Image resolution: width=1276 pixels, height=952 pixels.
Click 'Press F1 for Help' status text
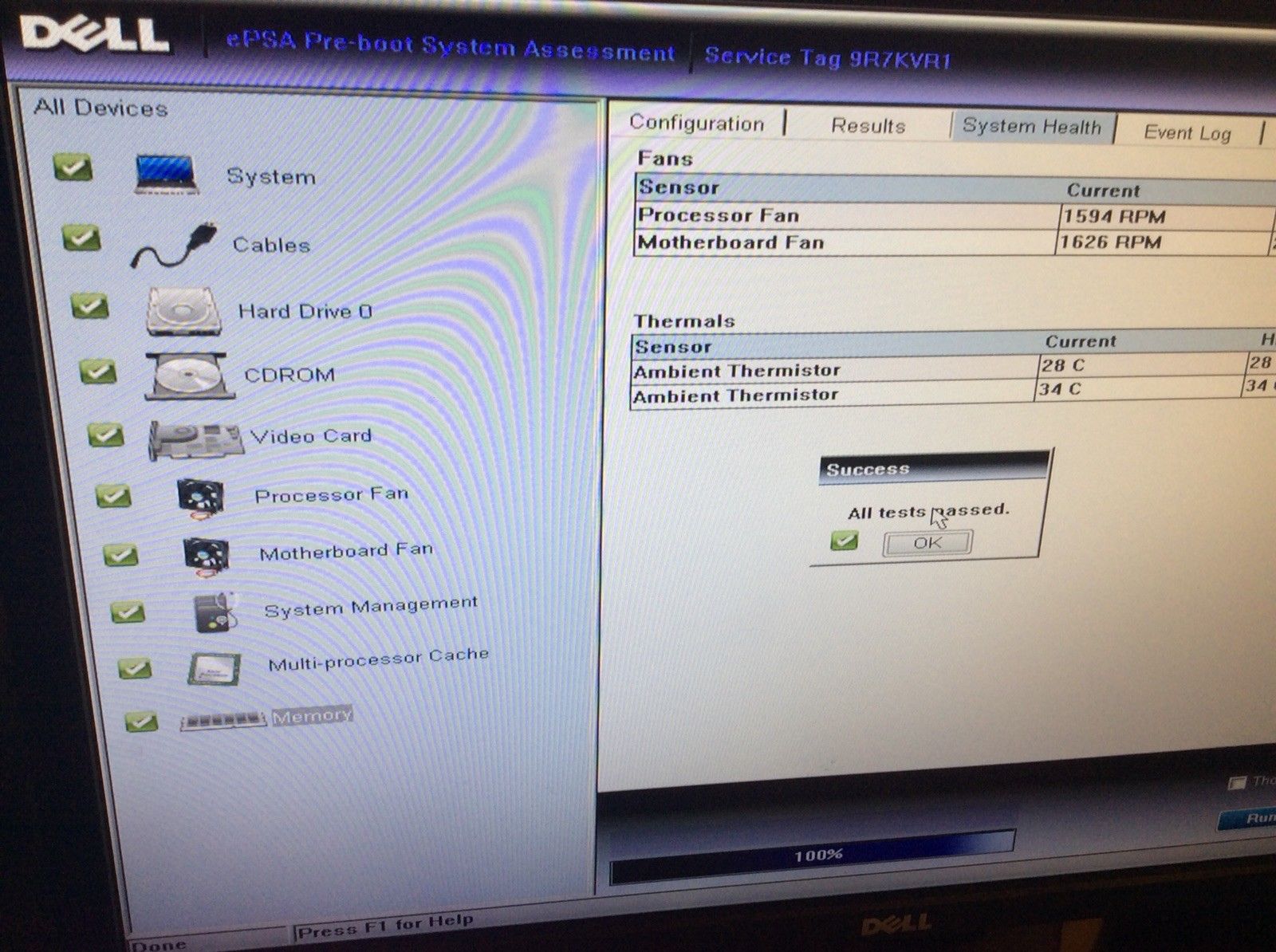tap(384, 926)
